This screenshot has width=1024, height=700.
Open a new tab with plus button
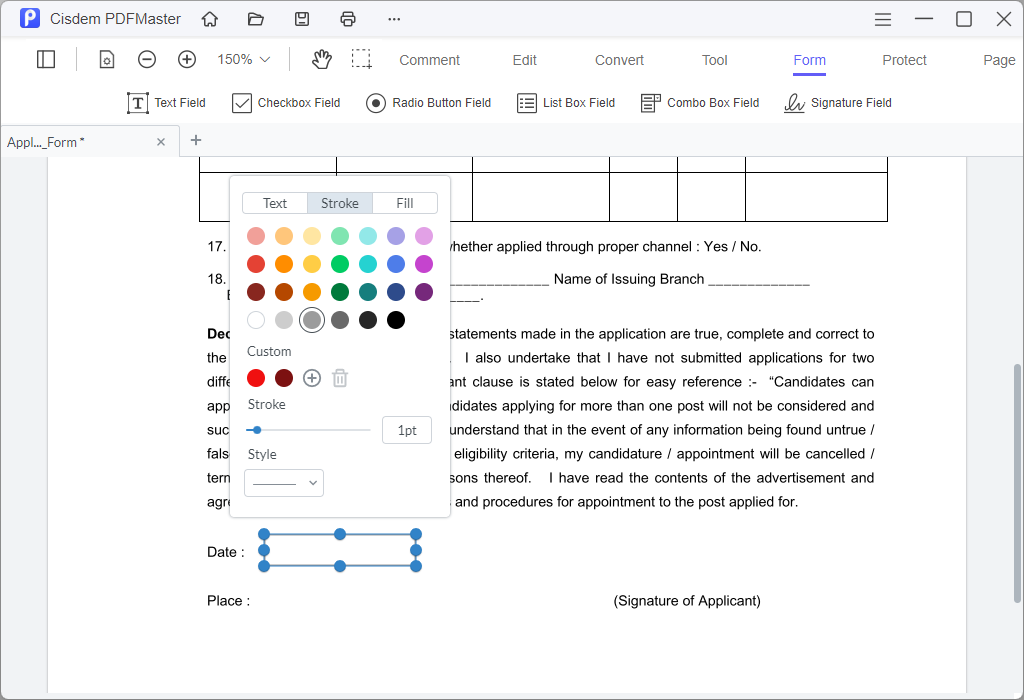196,140
